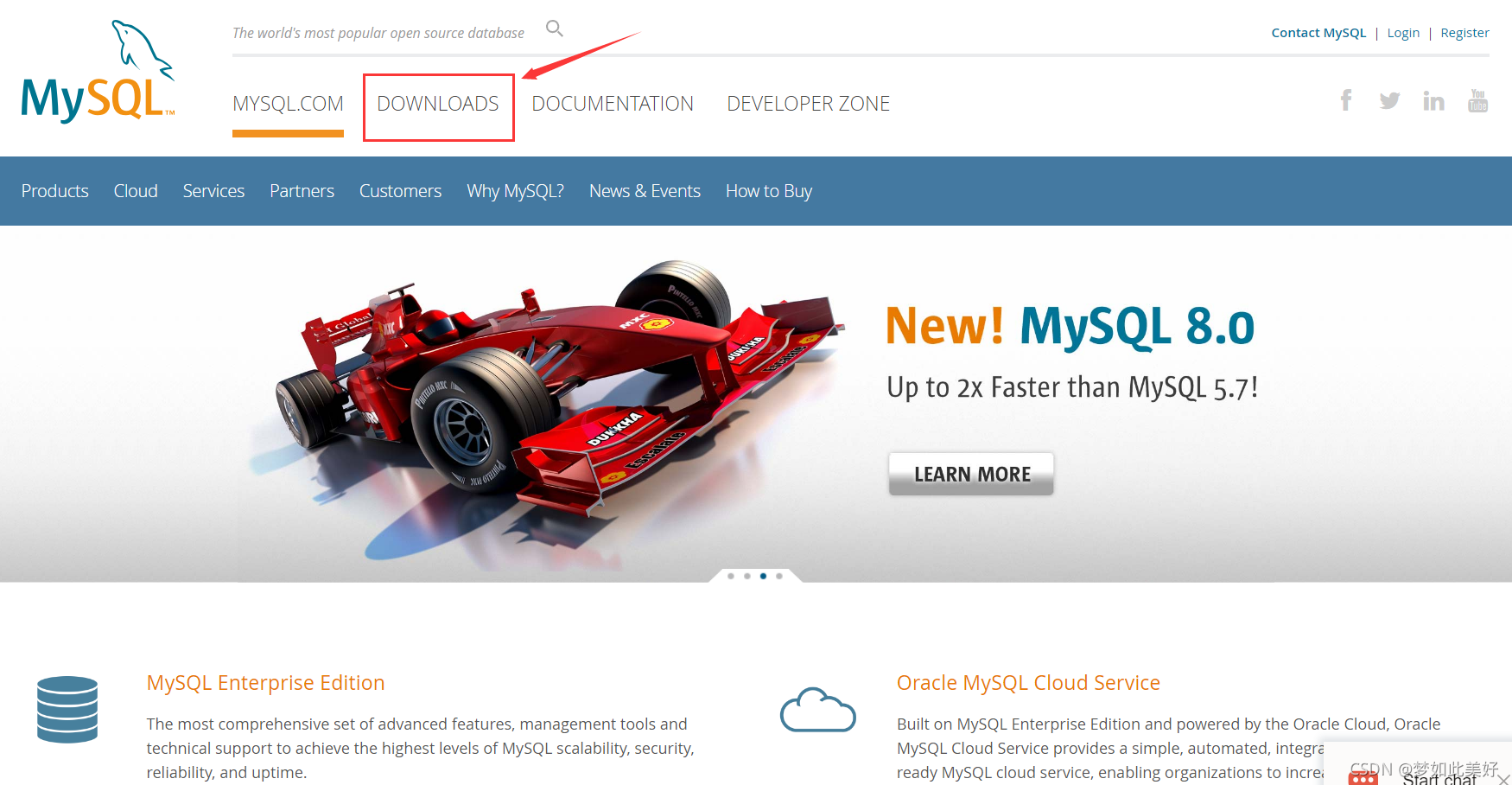Image resolution: width=1512 pixels, height=785 pixels.
Task: Select the third active carousel dot
Action: click(763, 576)
